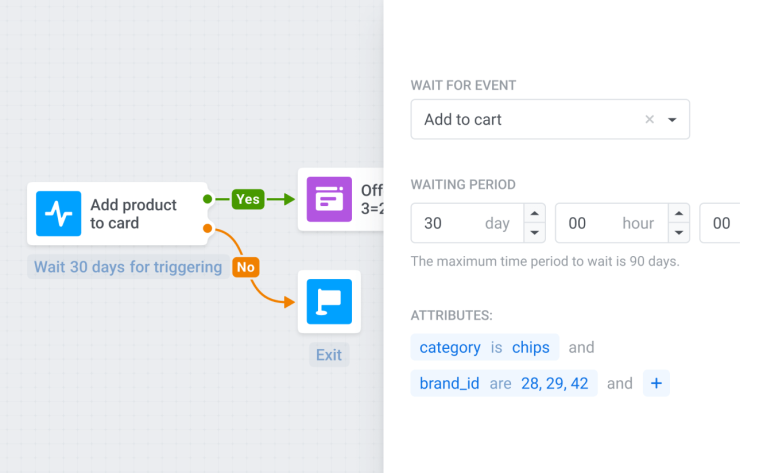Screen dimensions: 767x473
Task: Click the purple offer card icon
Action: tap(329, 200)
